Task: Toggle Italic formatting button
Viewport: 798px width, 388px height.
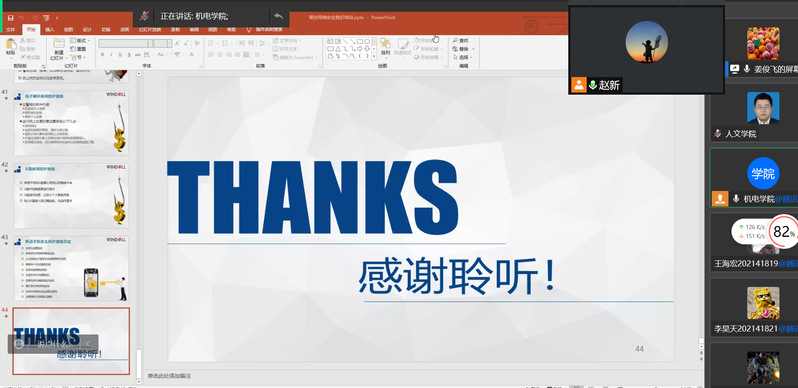Action: 111,54
